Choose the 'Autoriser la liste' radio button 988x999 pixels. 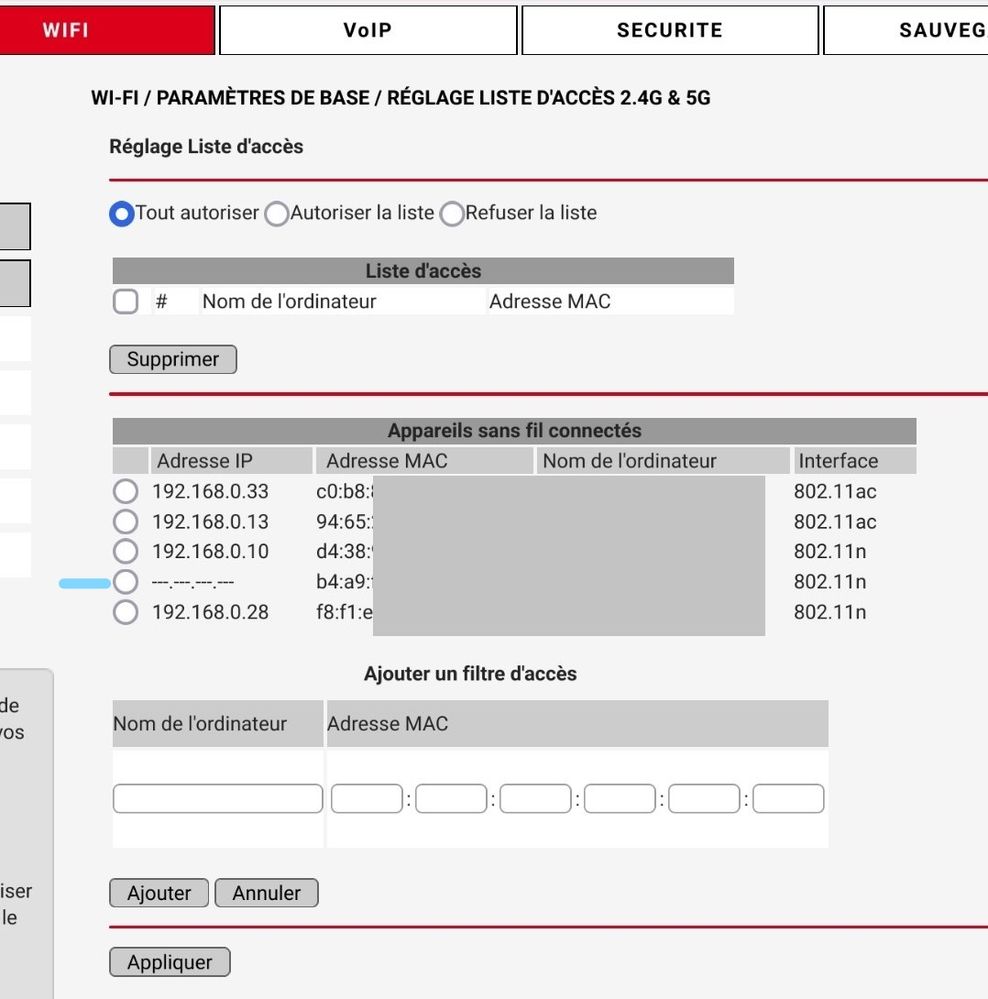coord(277,214)
